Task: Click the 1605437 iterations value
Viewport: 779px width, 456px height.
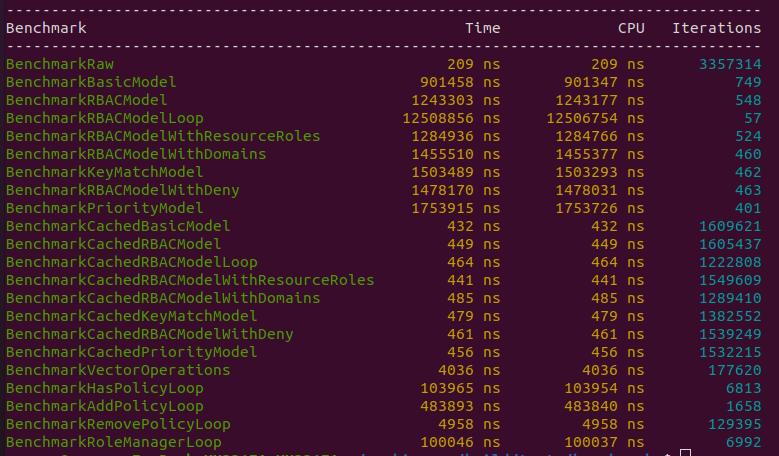Action: pyautogui.click(x=730, y=244)
